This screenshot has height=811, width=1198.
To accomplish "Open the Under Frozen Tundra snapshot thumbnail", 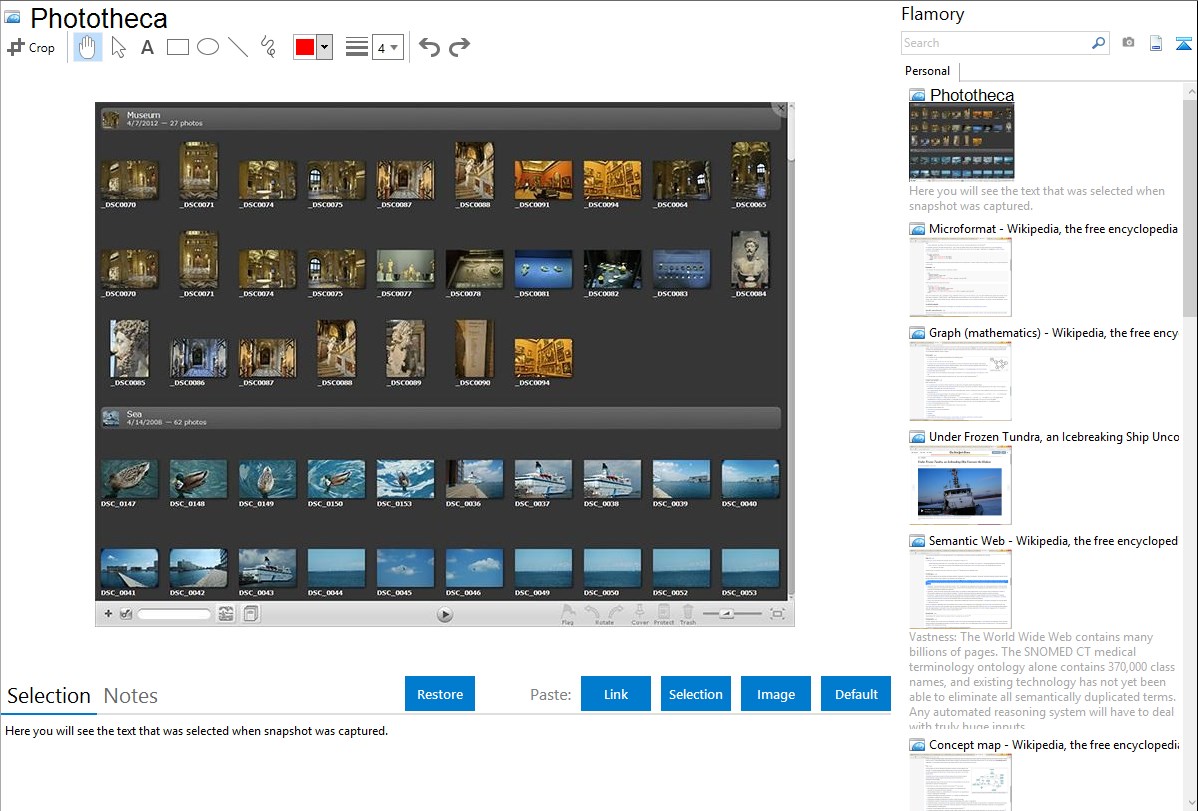I will pyautogui.click(x=960, y=486).
